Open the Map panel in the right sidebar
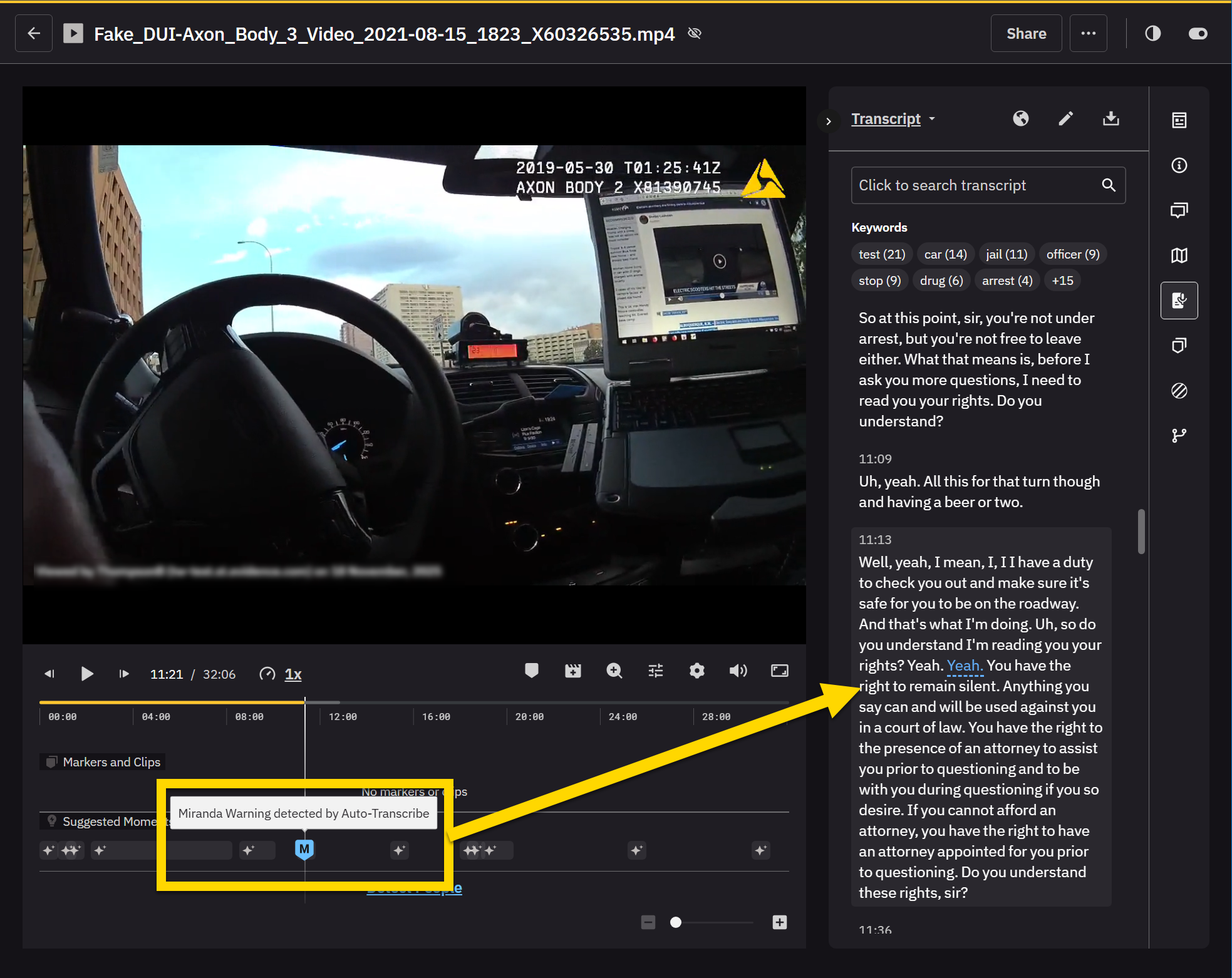Screen dimensions: 1232x978 tap(1179, 255)
